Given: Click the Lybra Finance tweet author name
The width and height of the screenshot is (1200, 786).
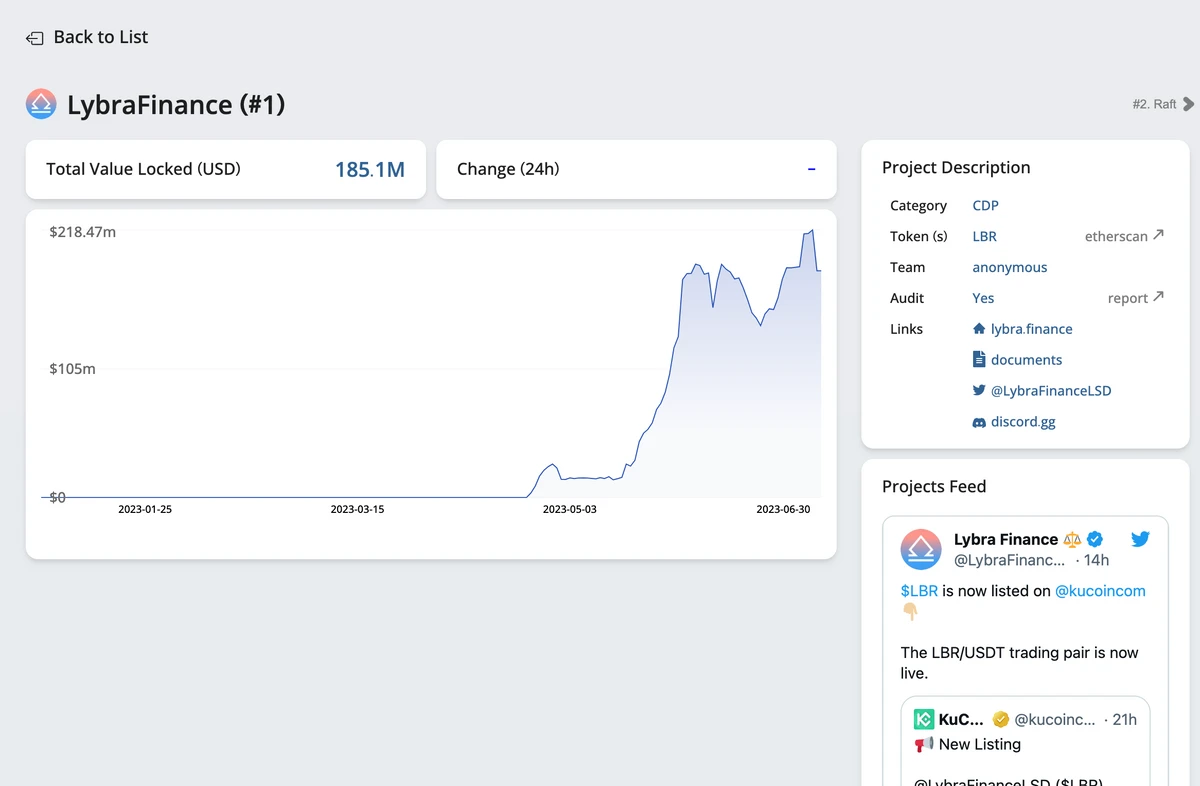Looking at the screenshot, I should point(1006,539).
